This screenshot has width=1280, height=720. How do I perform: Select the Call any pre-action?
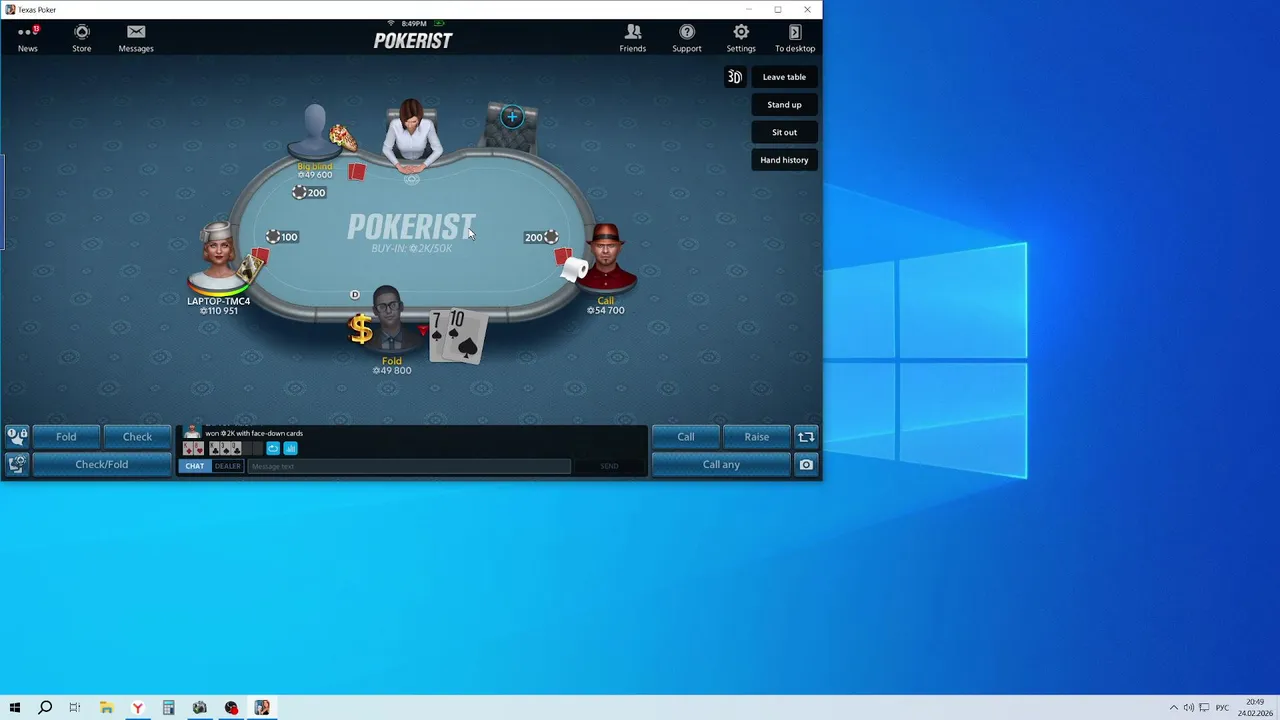coord(722,464)
